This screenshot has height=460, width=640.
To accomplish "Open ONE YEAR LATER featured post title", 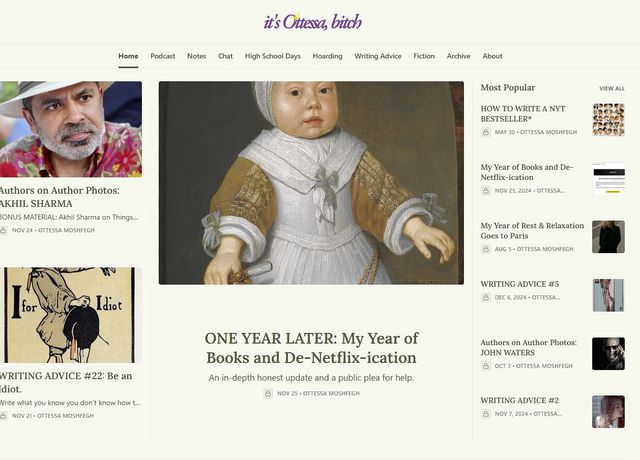I will coord(311,348).
